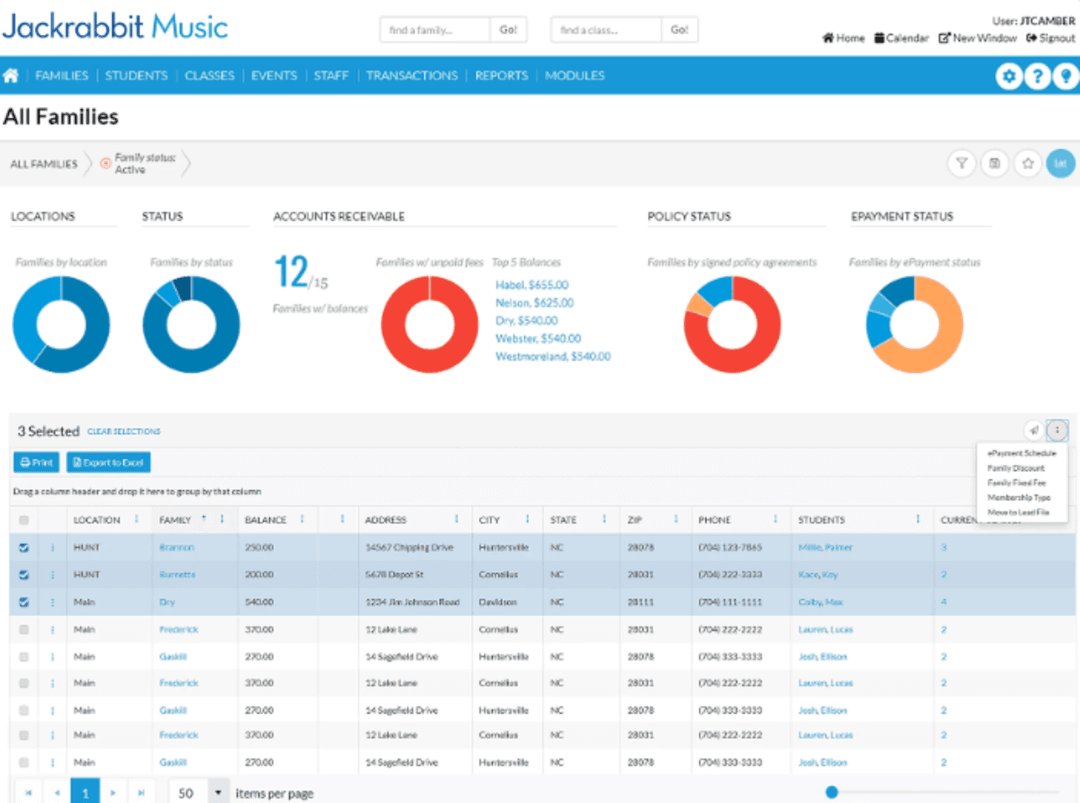Click the send announcement icon above the grid menu

click(x=1034, y=430)
